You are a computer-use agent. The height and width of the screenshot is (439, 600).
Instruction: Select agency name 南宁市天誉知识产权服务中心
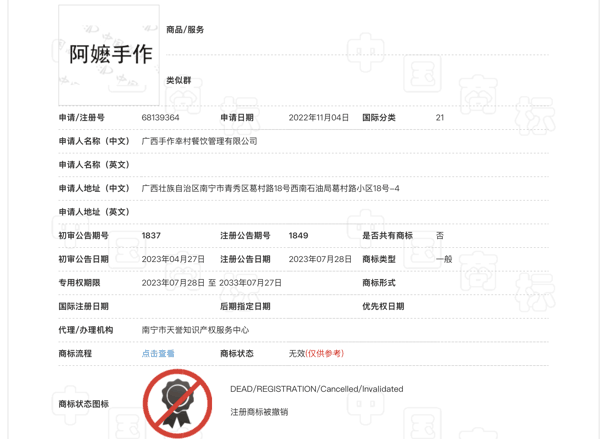click(x=195, y=330)
